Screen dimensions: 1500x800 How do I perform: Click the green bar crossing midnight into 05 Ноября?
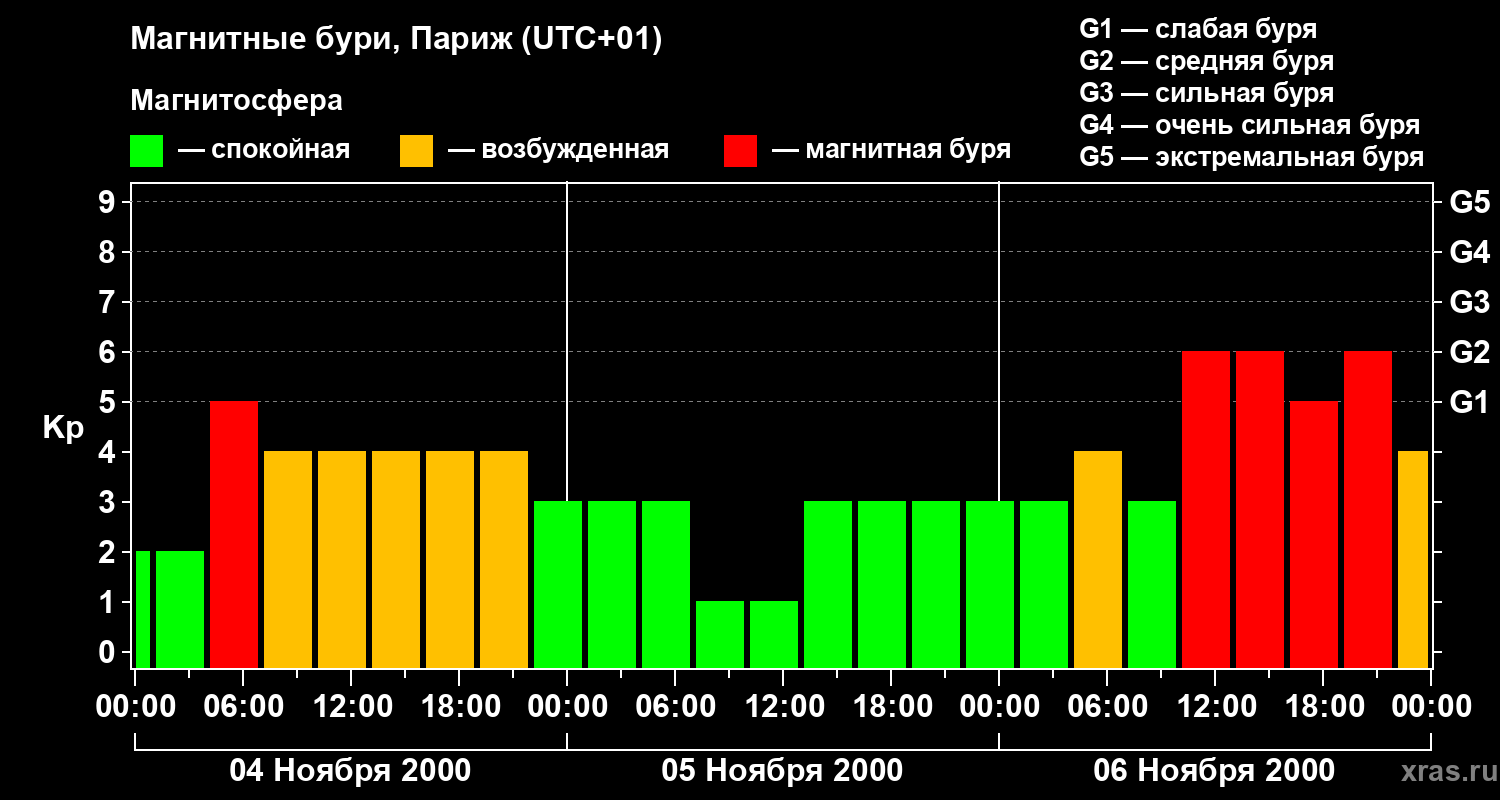tap(558, 584)
